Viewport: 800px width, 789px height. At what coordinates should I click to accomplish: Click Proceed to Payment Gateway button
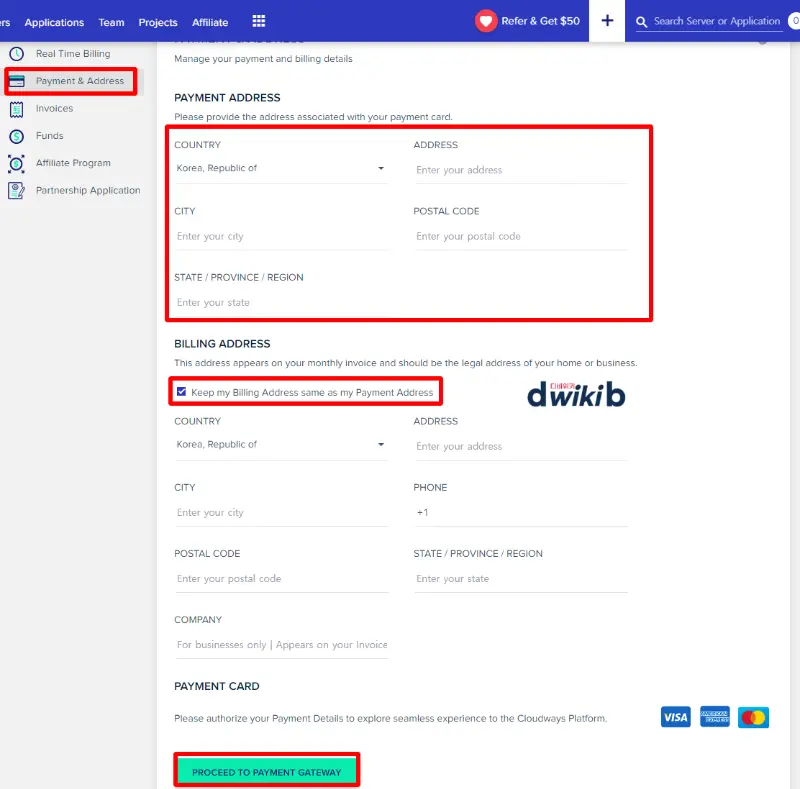tap(266, 772)
